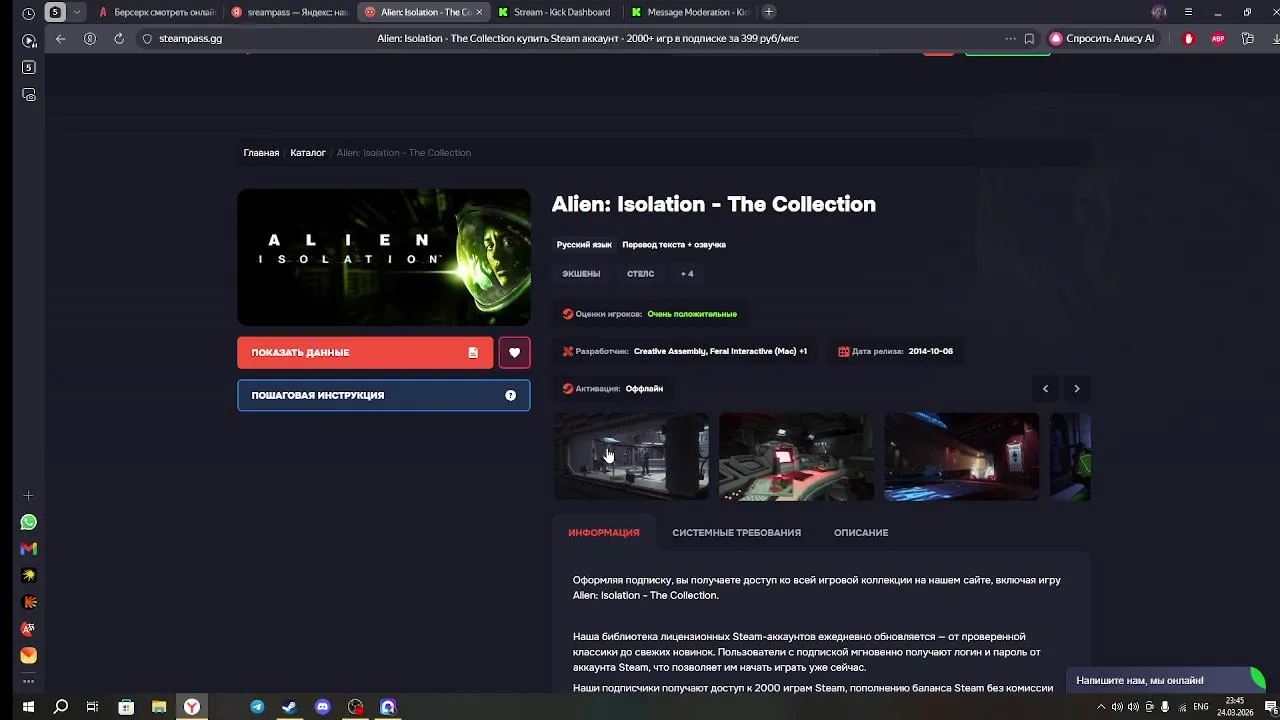Click the Alien Isolation cover image
Image resolution: width=1280 pixels, height=720 pixels.
[384, 257]
